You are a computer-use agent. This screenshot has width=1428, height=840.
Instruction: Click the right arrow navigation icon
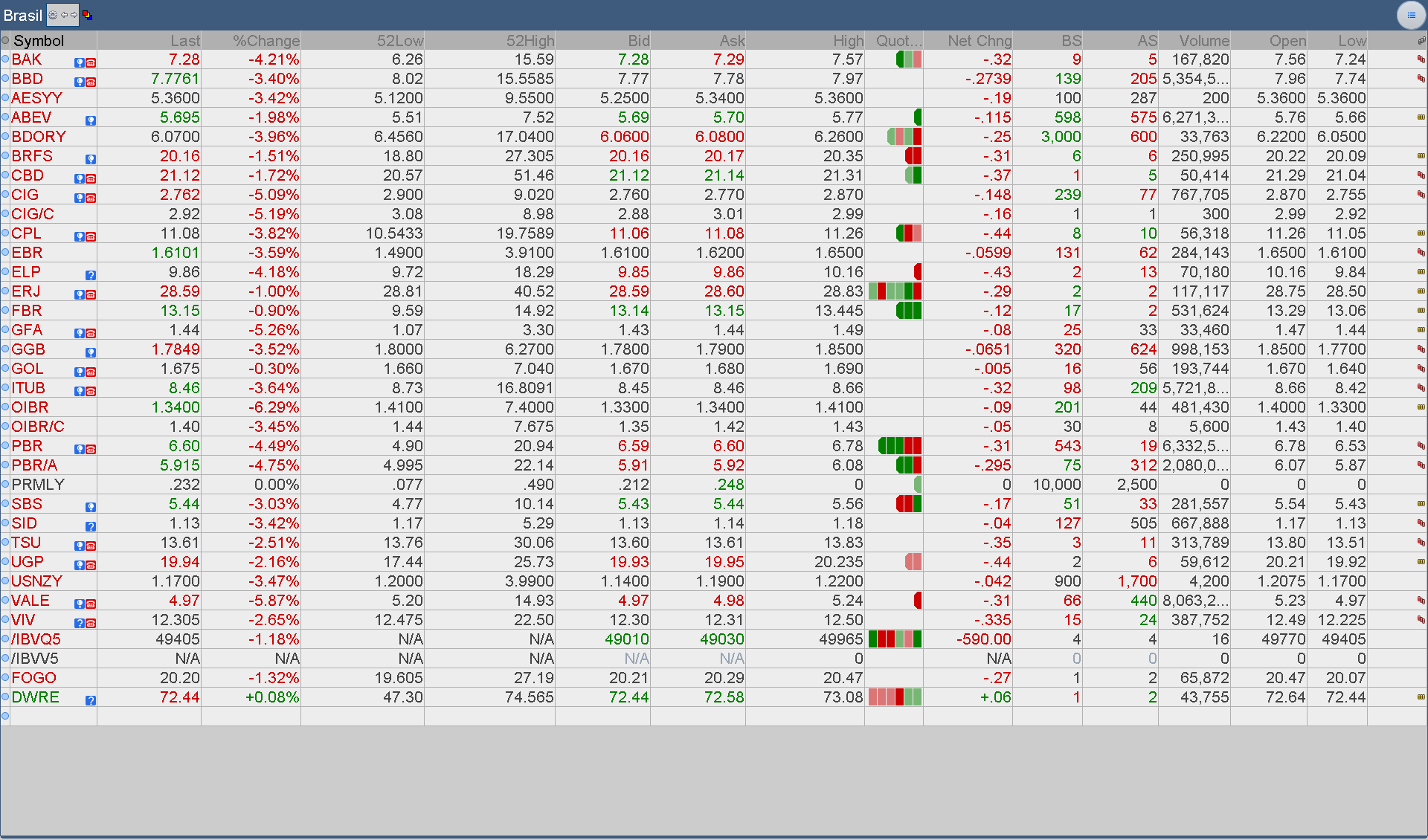(x=74, y=15)
